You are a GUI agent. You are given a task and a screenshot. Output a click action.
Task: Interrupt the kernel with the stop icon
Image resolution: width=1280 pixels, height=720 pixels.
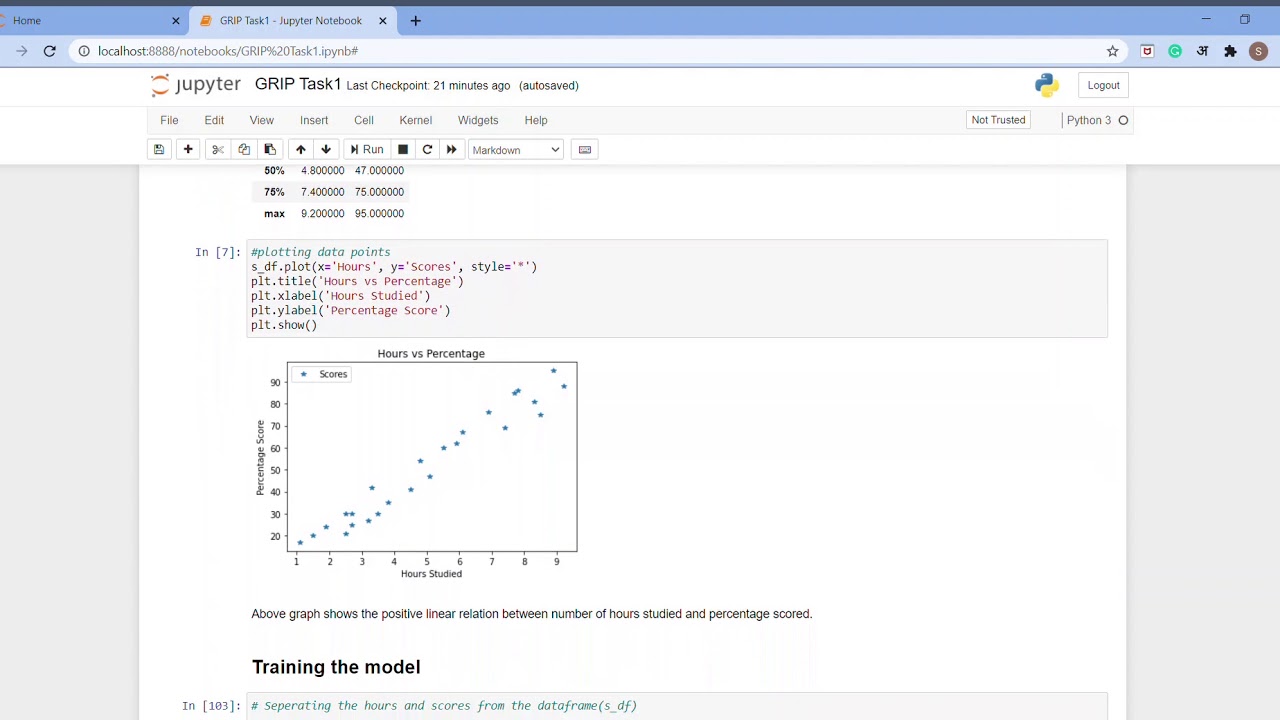[403, 150]
